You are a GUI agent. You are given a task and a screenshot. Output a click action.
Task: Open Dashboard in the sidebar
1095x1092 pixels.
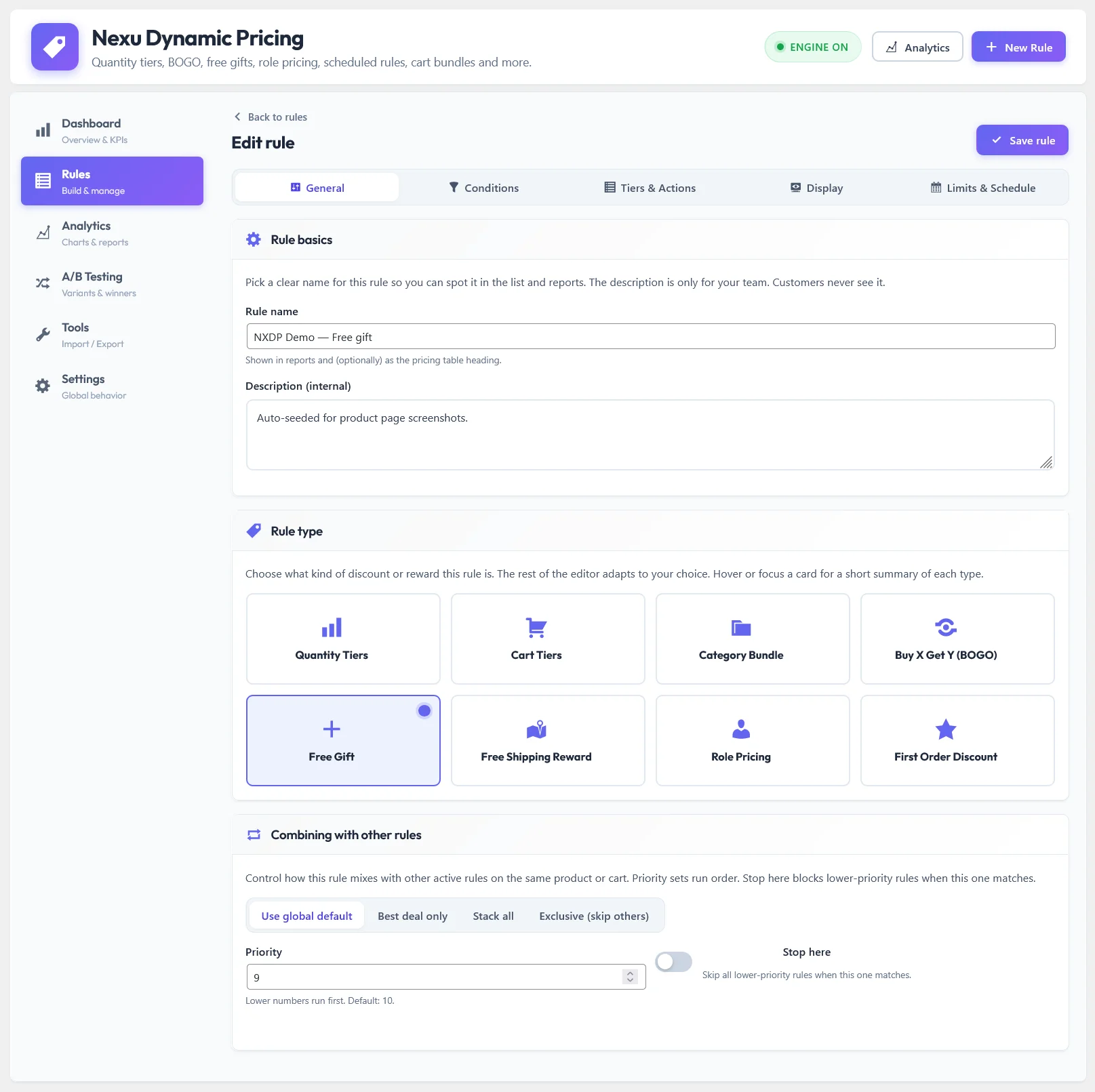(112, 130)
